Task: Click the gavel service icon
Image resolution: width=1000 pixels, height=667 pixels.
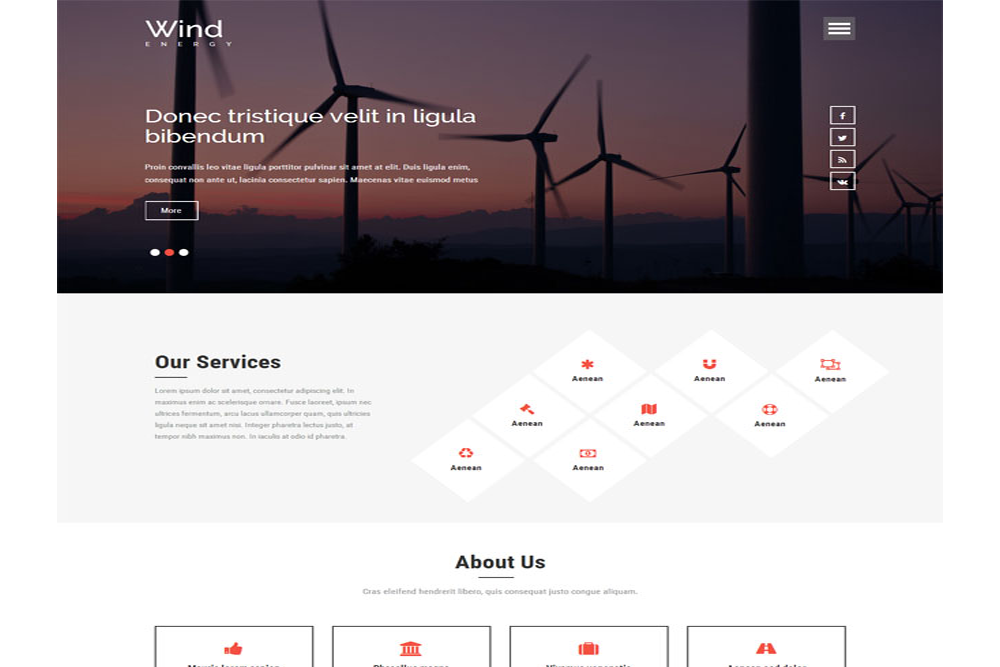Action: pyautogui.click(x=527, y=409)
